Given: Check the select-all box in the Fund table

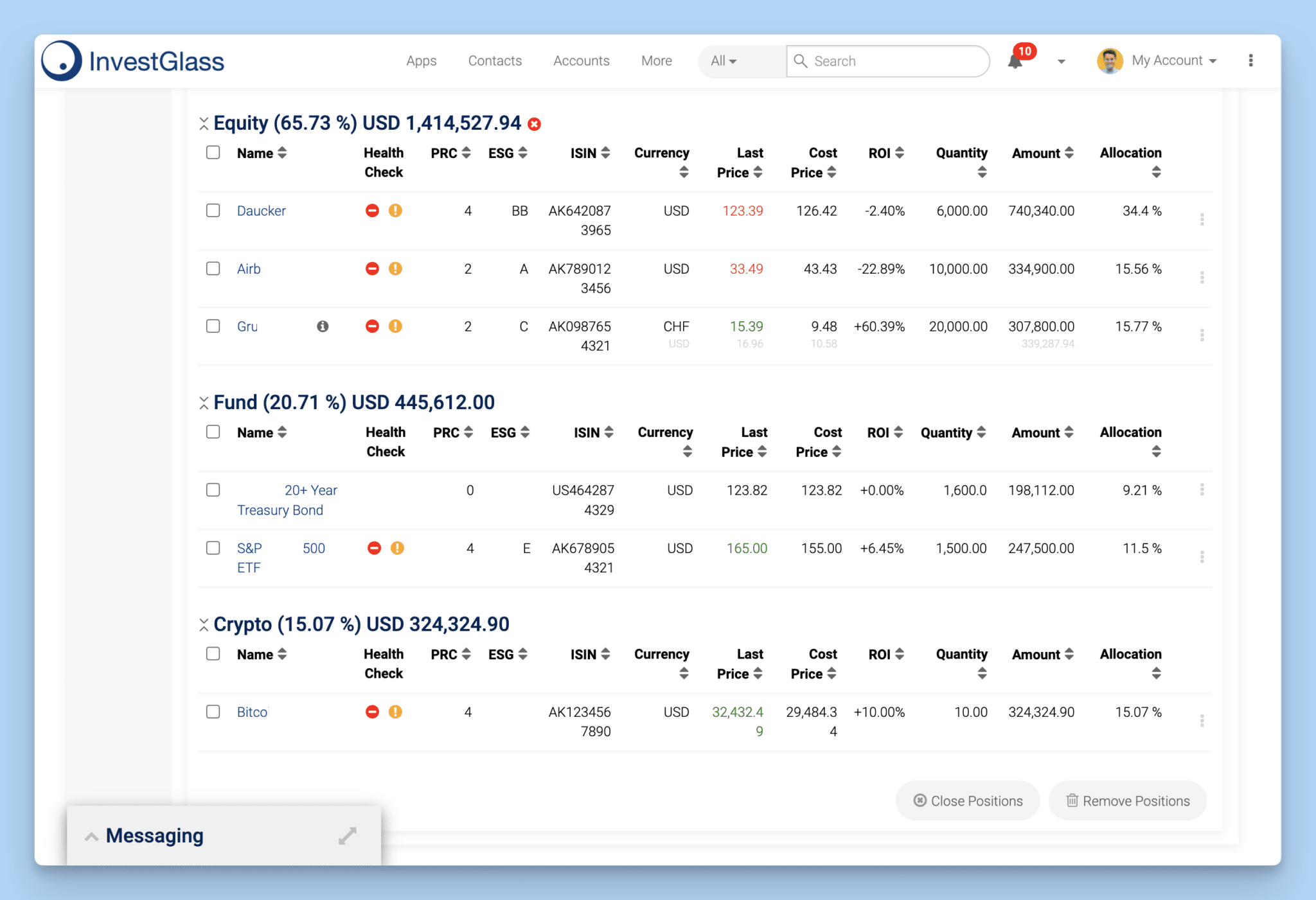Looking at the screenshot, I should (213, 432).
